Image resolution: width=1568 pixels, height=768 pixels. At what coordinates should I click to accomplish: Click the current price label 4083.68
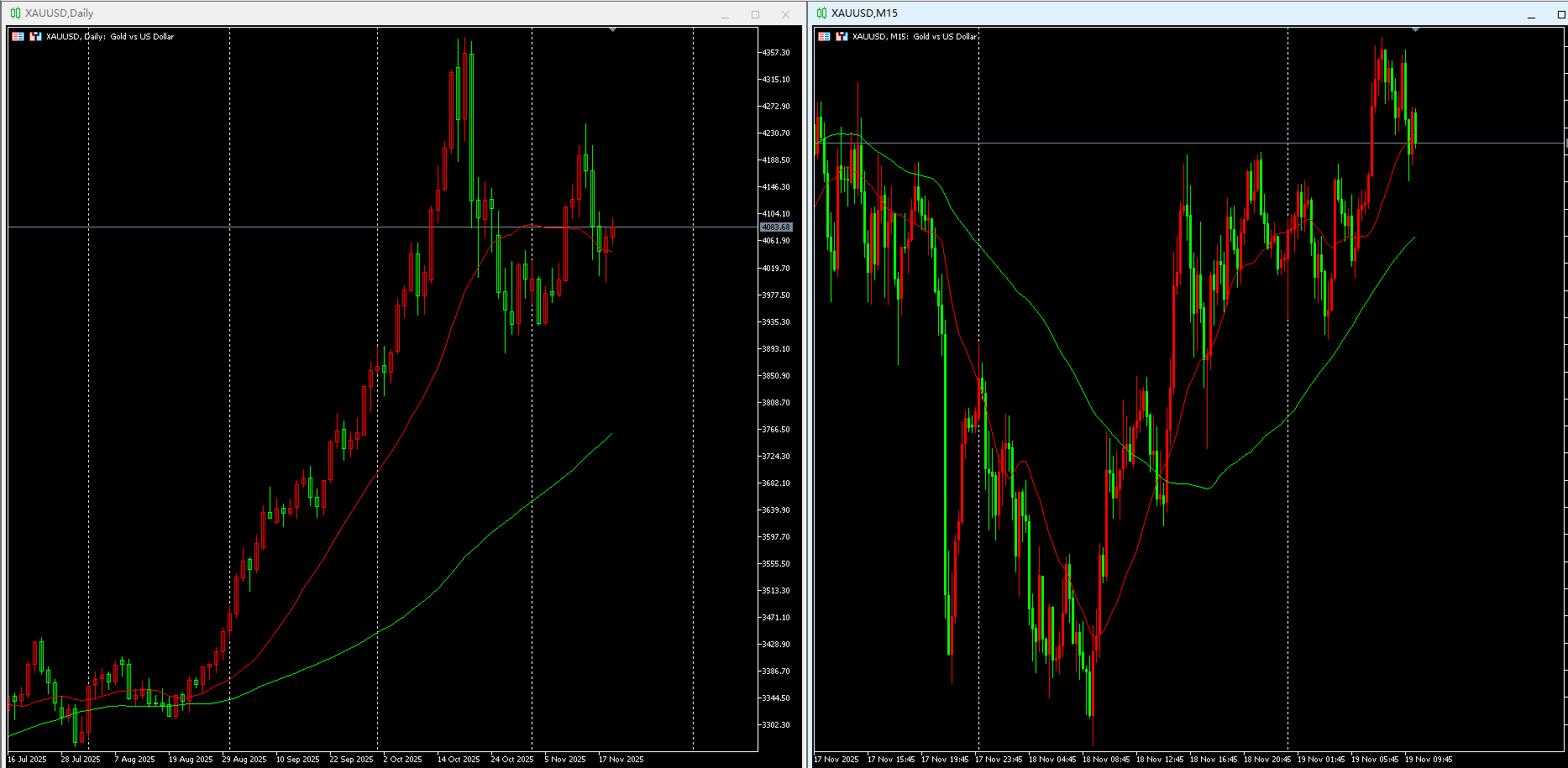click(x=776, y=227)
